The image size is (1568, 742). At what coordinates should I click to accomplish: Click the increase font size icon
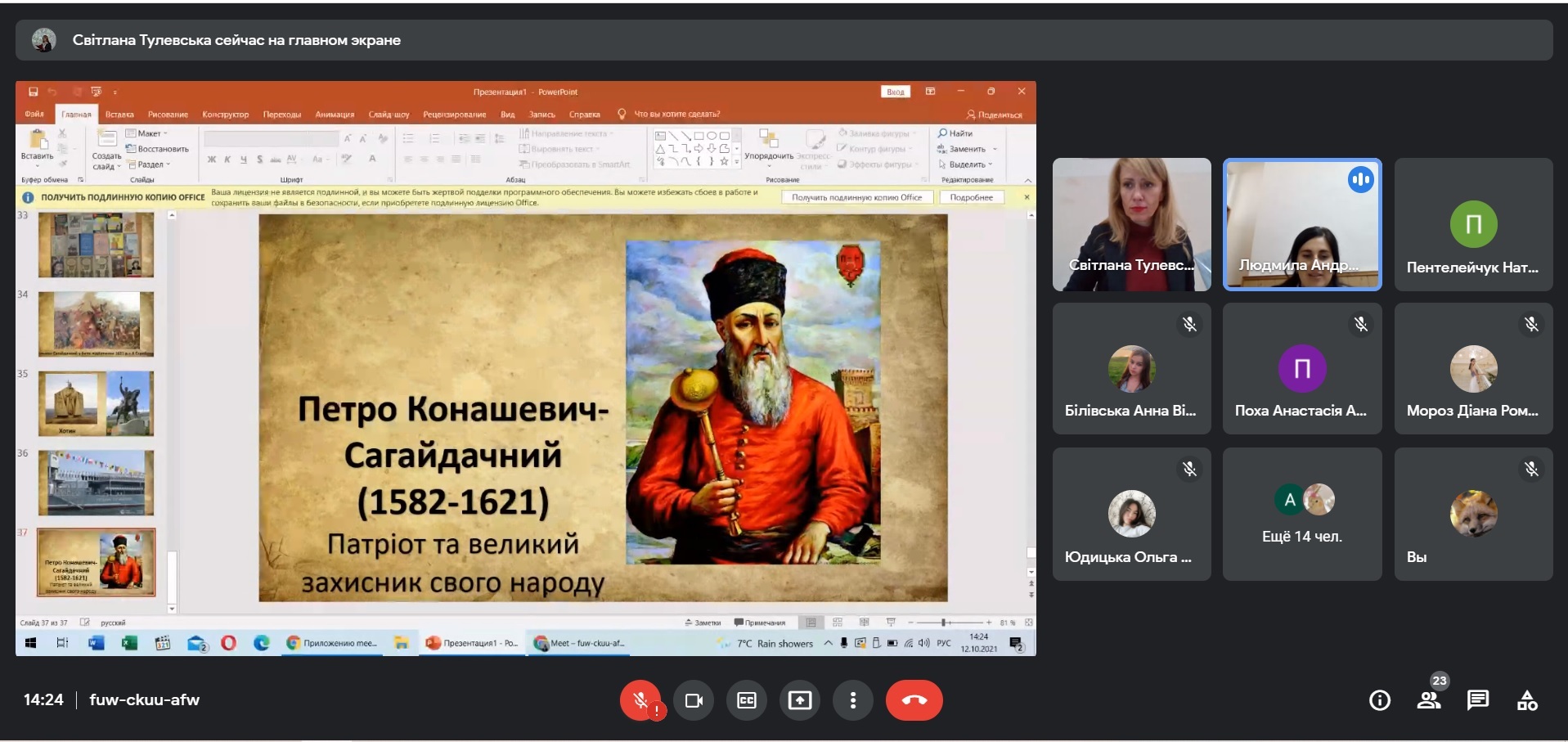tap(348, 139)
